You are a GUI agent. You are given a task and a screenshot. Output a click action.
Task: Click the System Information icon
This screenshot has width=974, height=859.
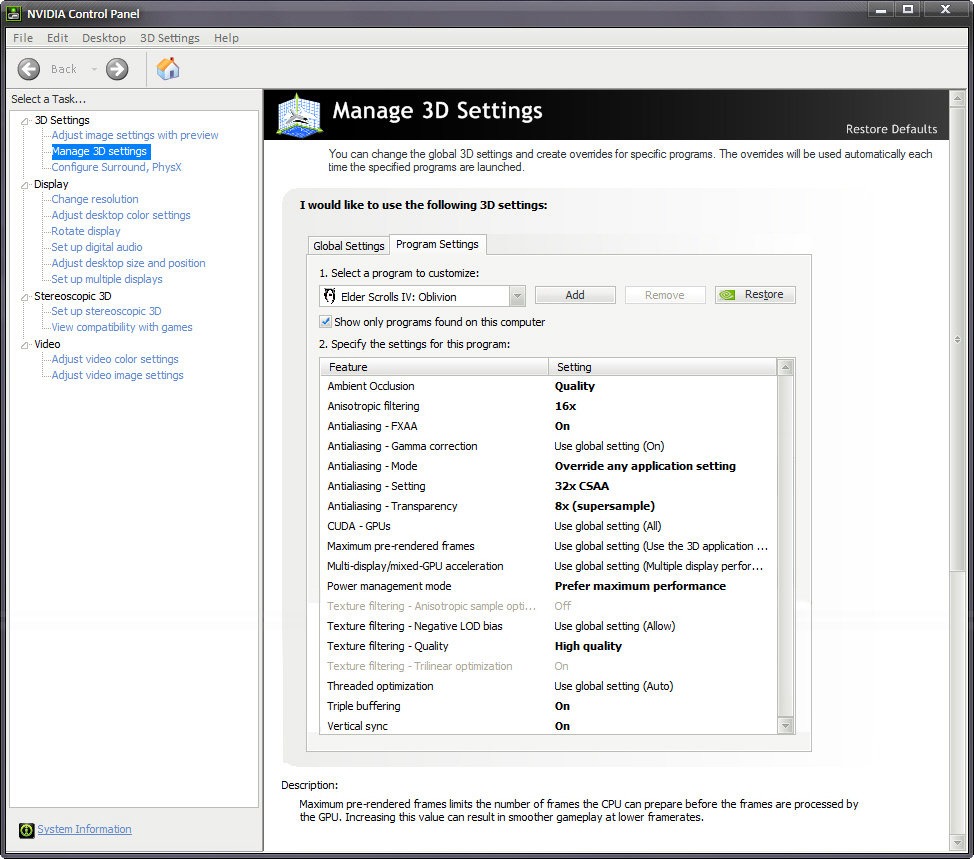[26, 830]
